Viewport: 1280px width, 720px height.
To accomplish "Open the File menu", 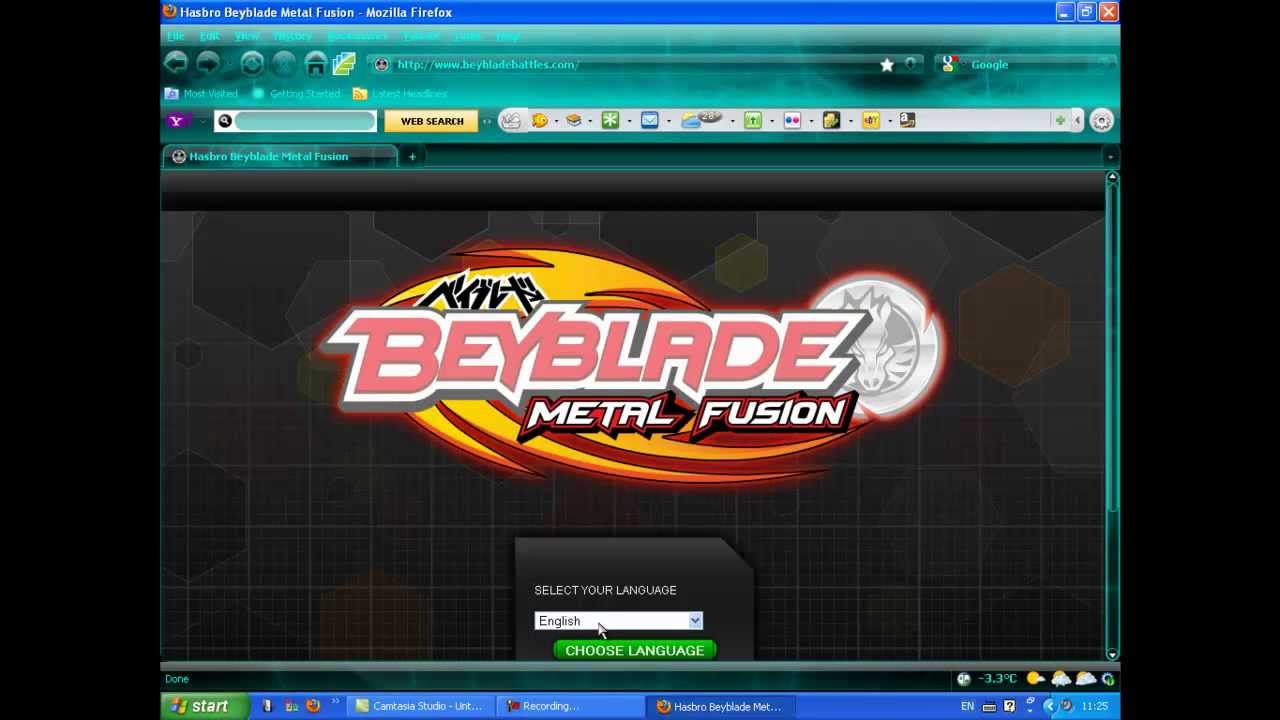I will click(176, 36).
